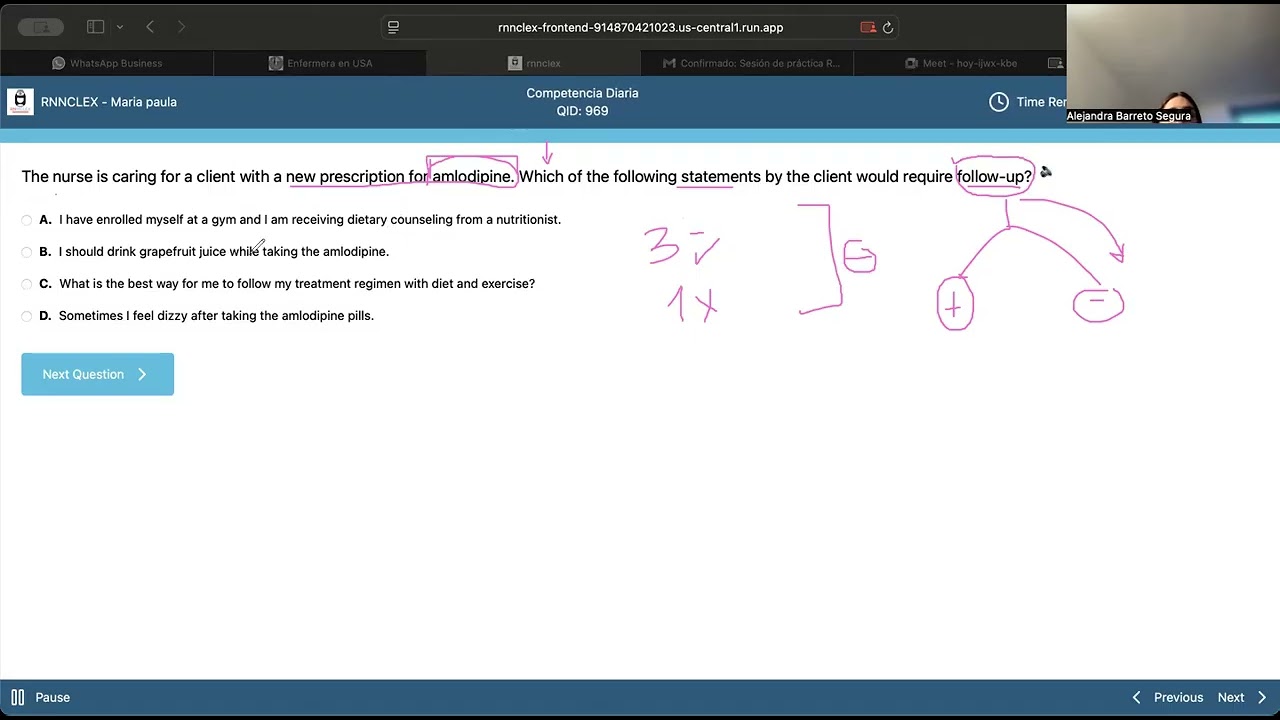The width and height of the screenshot is (1280, 720).
Task: Click the RNNCLEX - Maria paula title
Action: click(109, 102)
